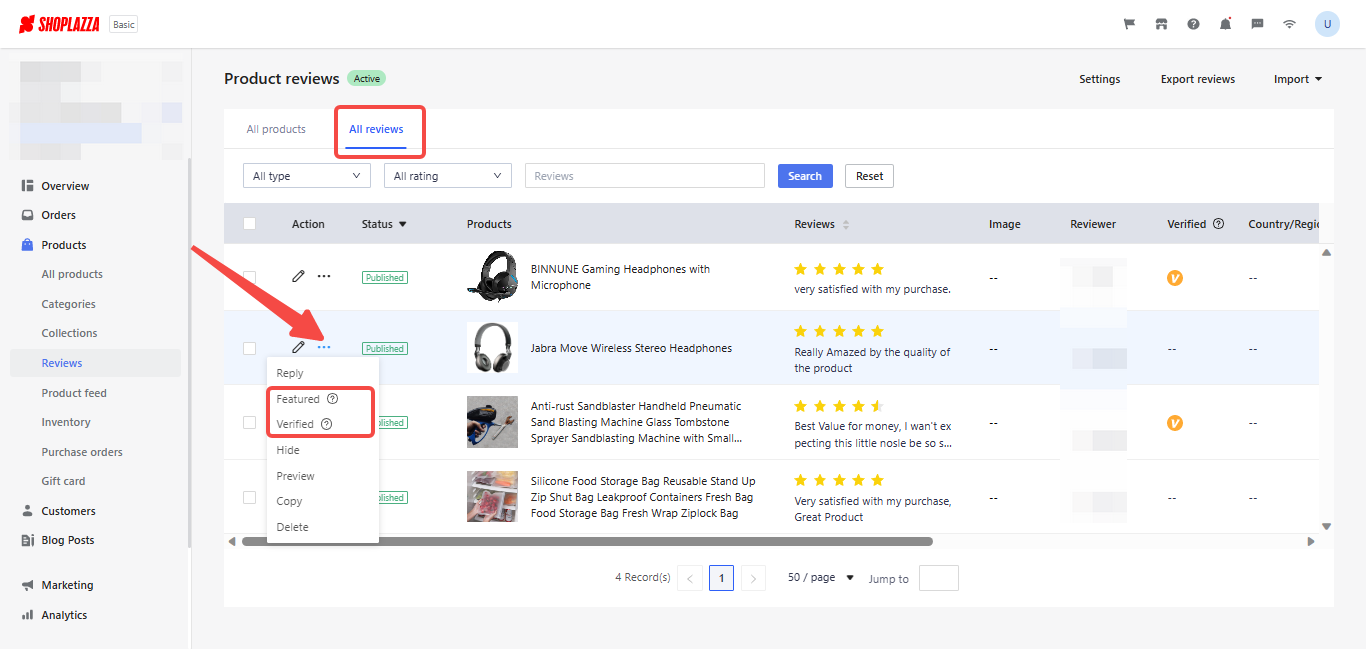Open the Status column filter arrow
The image size is (1366, 649).
coord(403,224)
